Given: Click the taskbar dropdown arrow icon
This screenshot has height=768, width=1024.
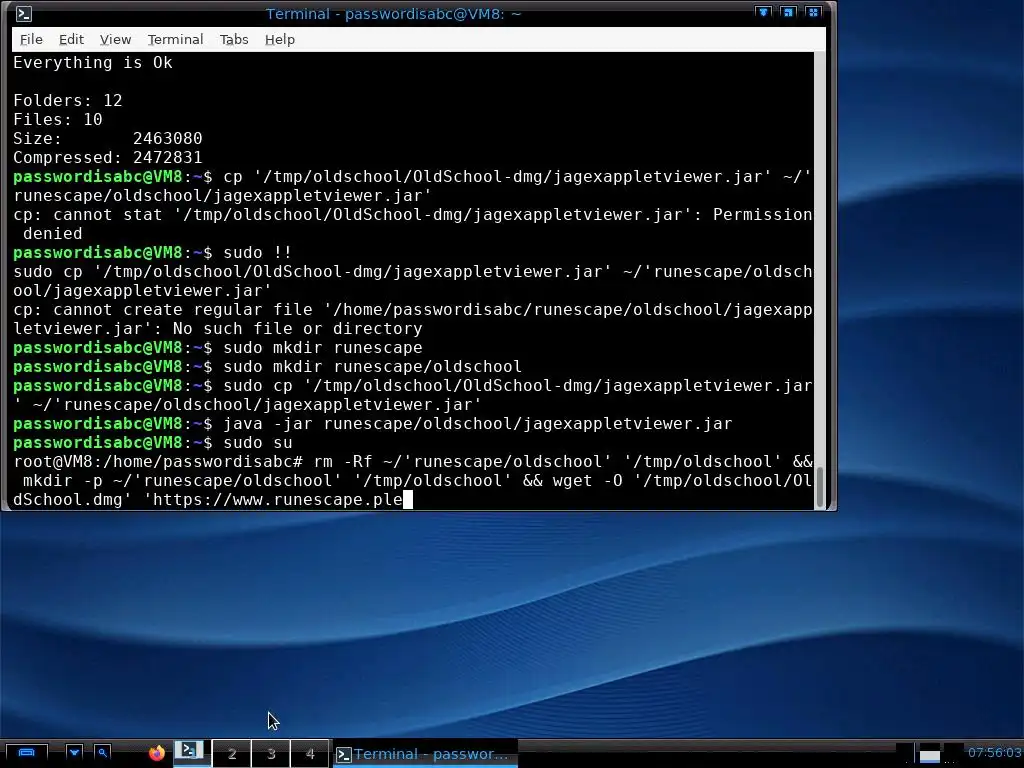Looking at the screenshot, I should (74, 753).
